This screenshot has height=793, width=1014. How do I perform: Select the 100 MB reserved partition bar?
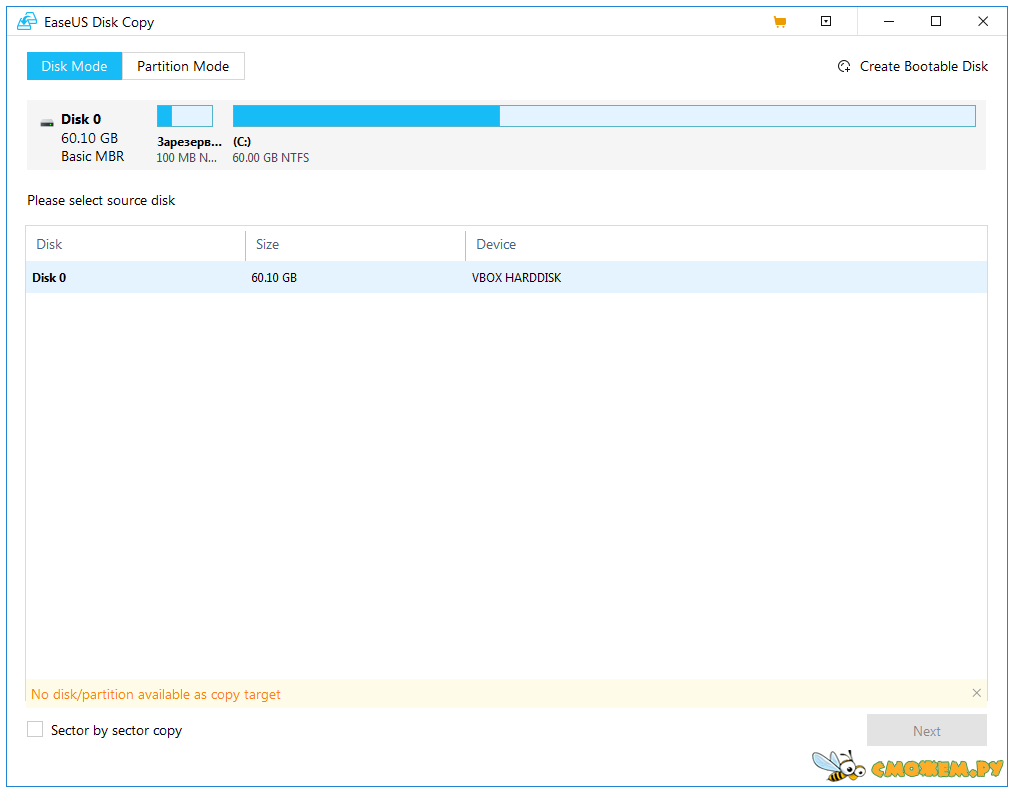(185, 116)
